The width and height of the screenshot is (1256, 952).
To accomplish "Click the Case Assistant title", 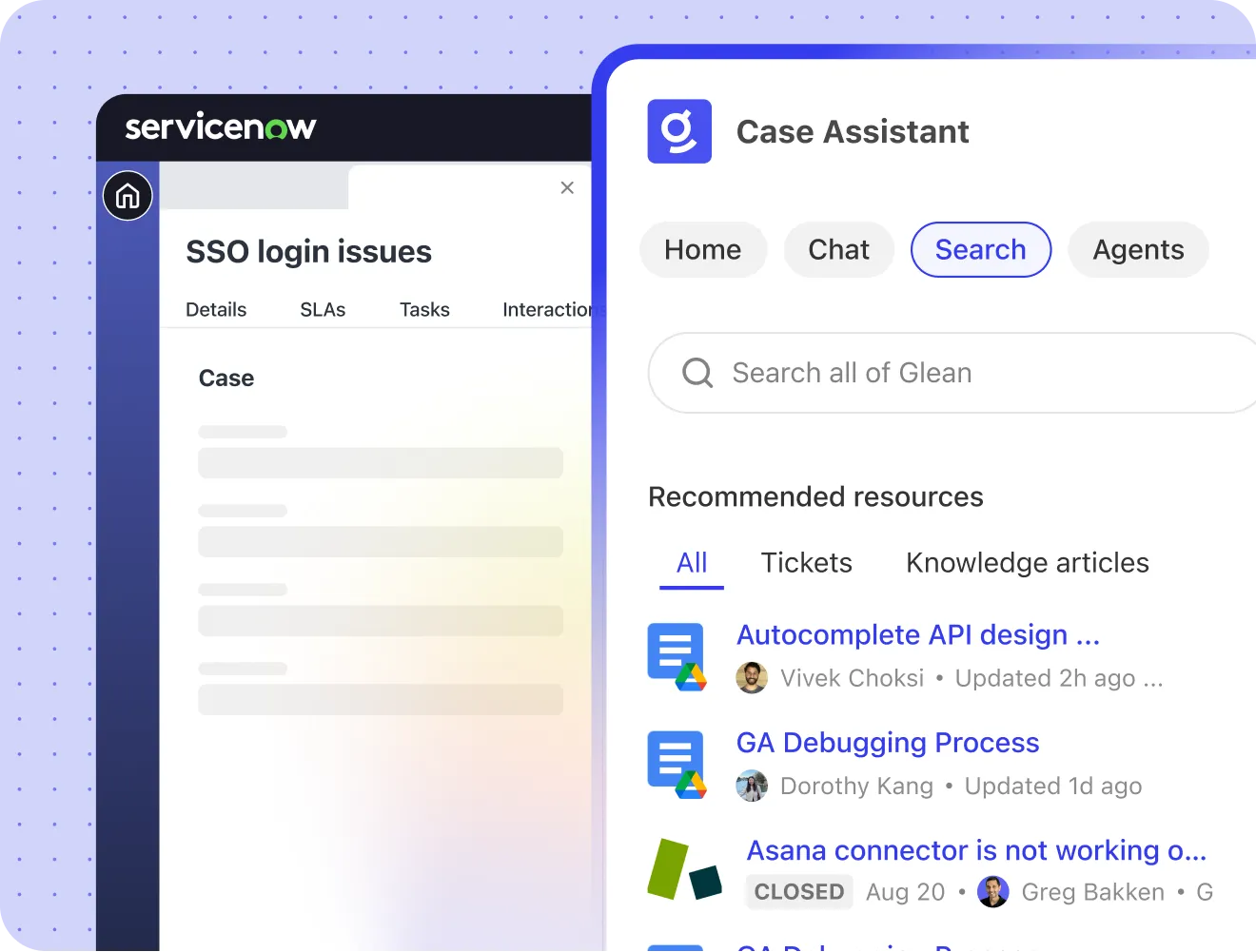I will coord(853,131).
